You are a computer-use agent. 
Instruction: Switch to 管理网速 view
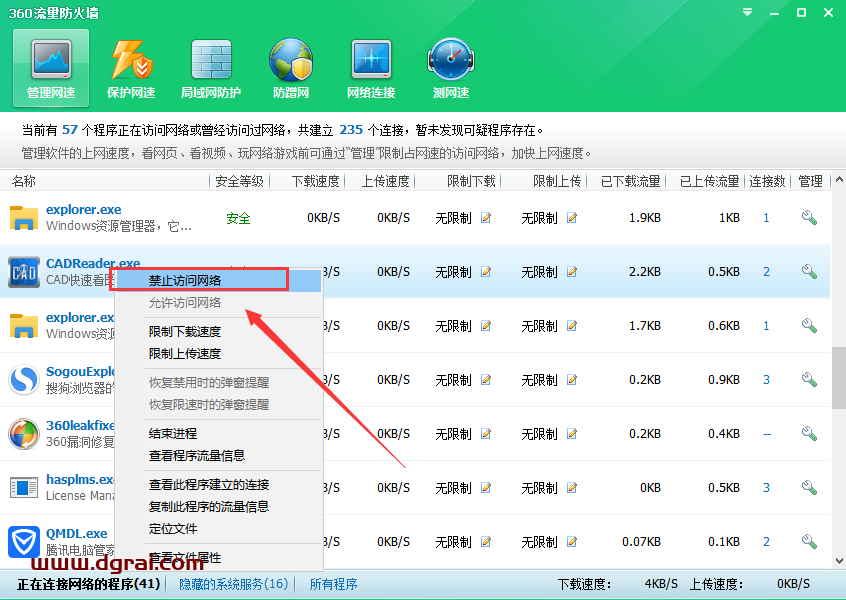pos(51,67)
